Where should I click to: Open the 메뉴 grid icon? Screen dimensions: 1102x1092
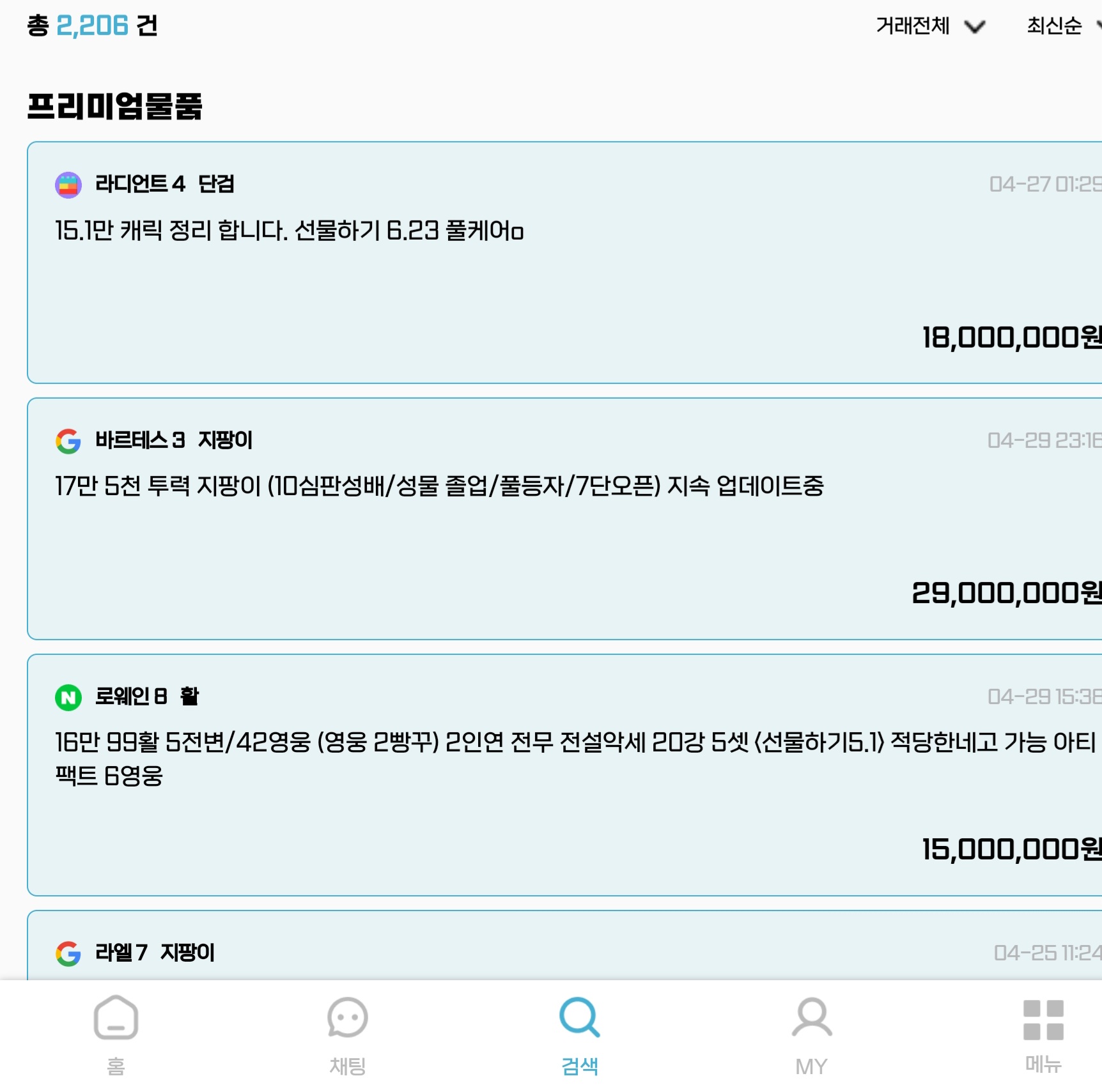coord(1043,1020)
